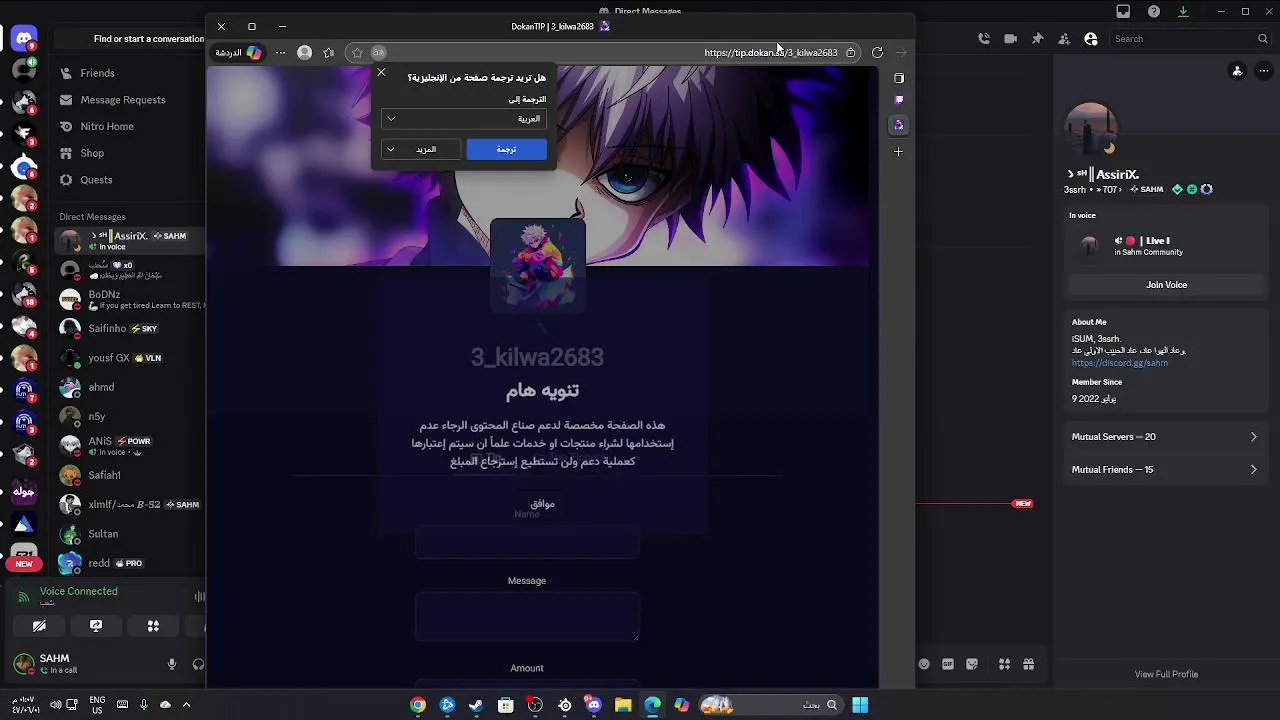Open the Discord Shop
Viewport: 1280px width, 720px height.
pos(128,153)
